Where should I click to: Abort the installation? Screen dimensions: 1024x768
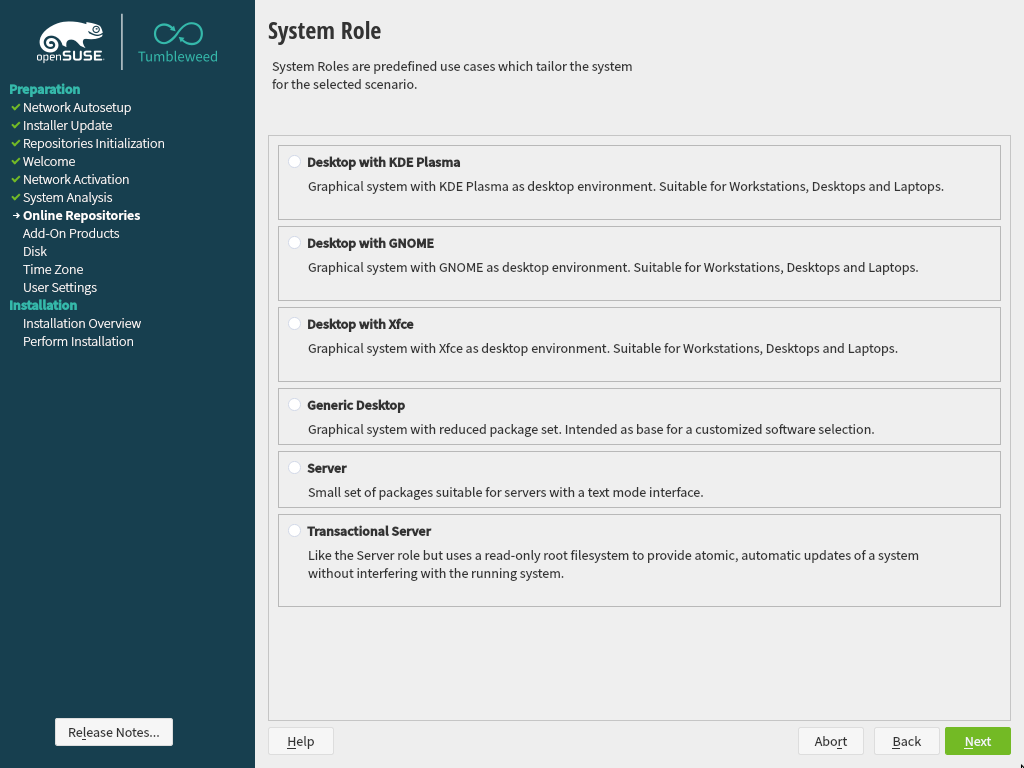(830, 741)
